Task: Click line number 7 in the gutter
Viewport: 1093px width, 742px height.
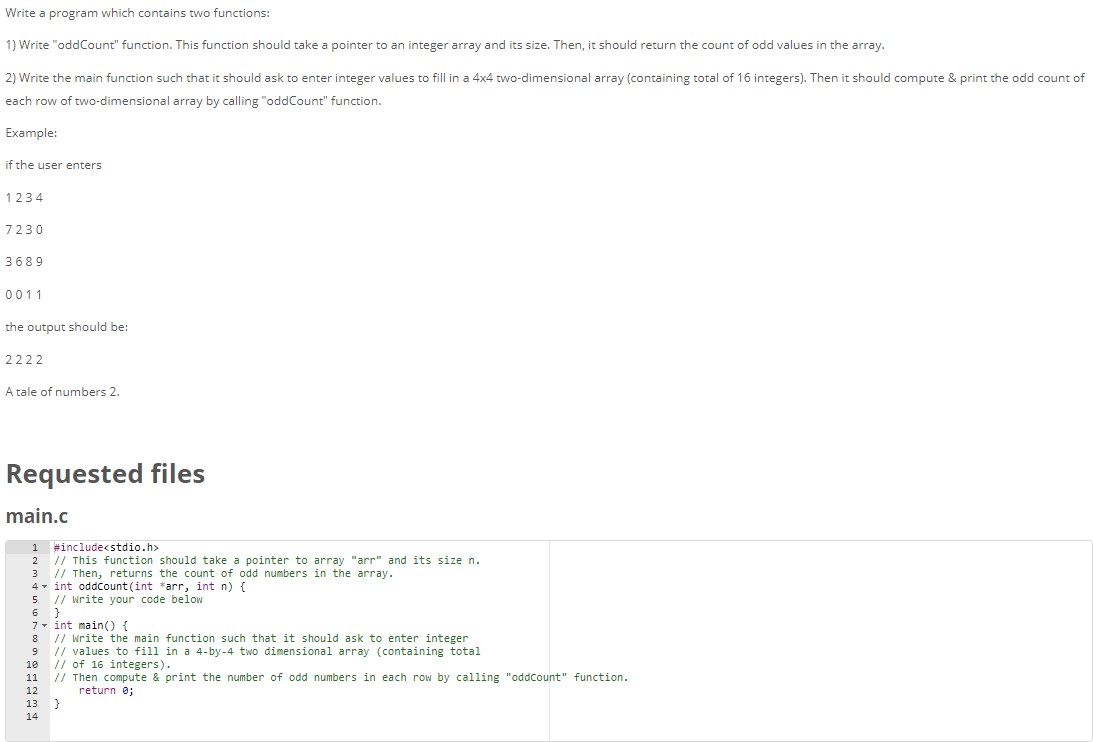Action: [x=34, y=625]
